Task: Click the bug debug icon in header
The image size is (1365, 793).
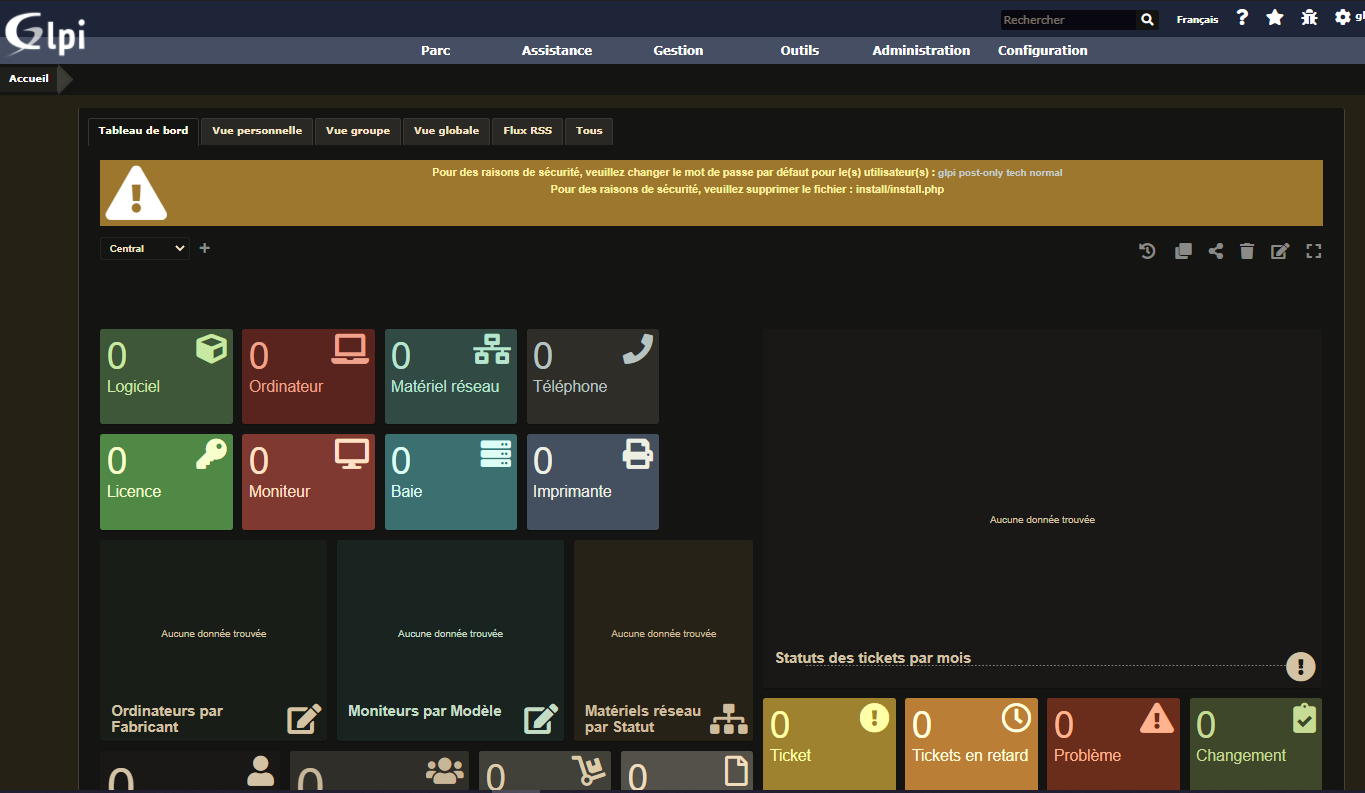Action: point(1309,18)
